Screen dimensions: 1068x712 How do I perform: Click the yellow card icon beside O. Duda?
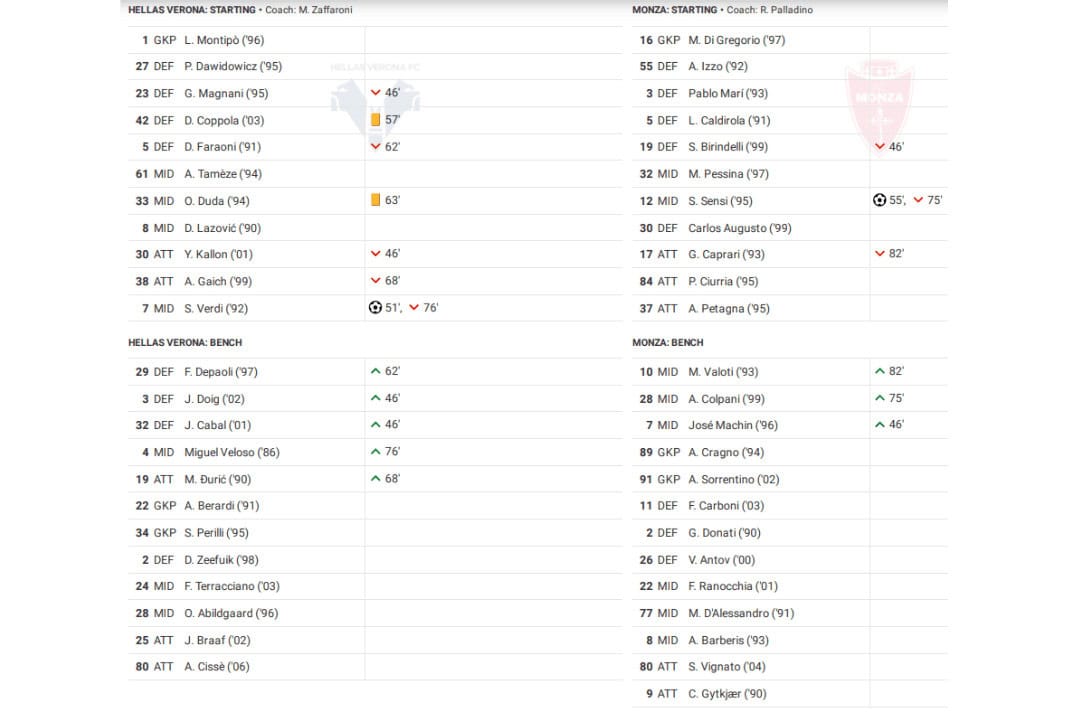(375, 200)
